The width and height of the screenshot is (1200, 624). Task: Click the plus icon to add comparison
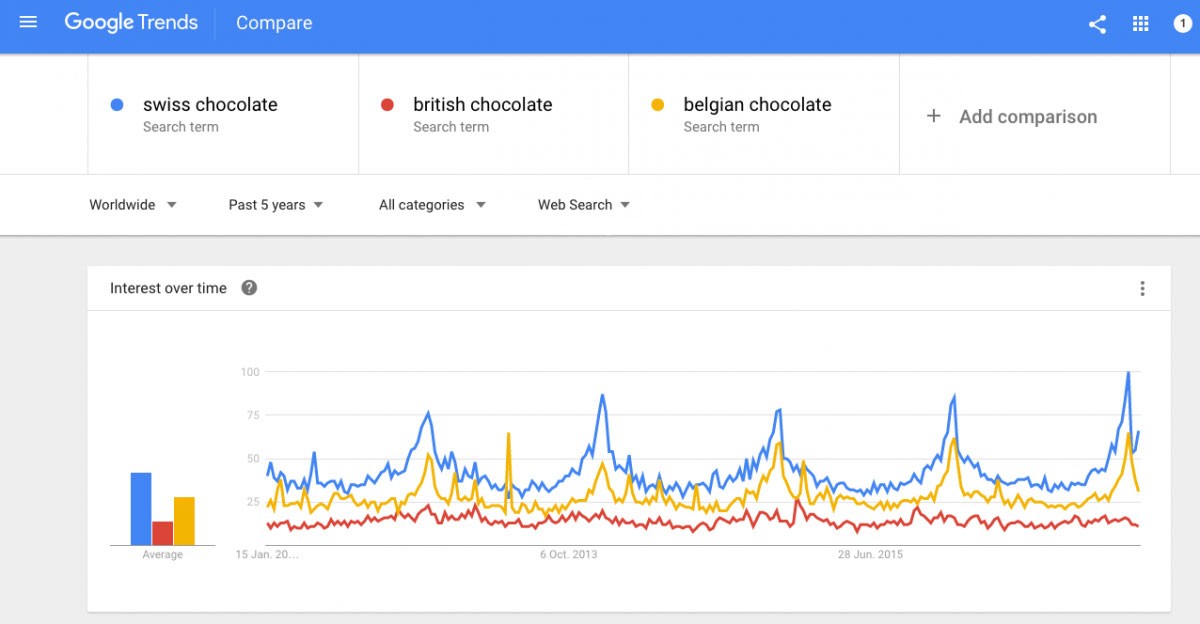coord(934,116)
